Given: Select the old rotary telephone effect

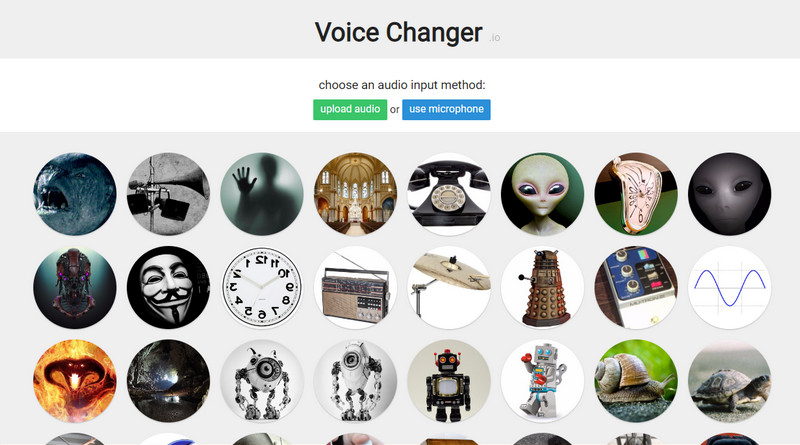Looking at the screenshot, I should tap(449, 194).
